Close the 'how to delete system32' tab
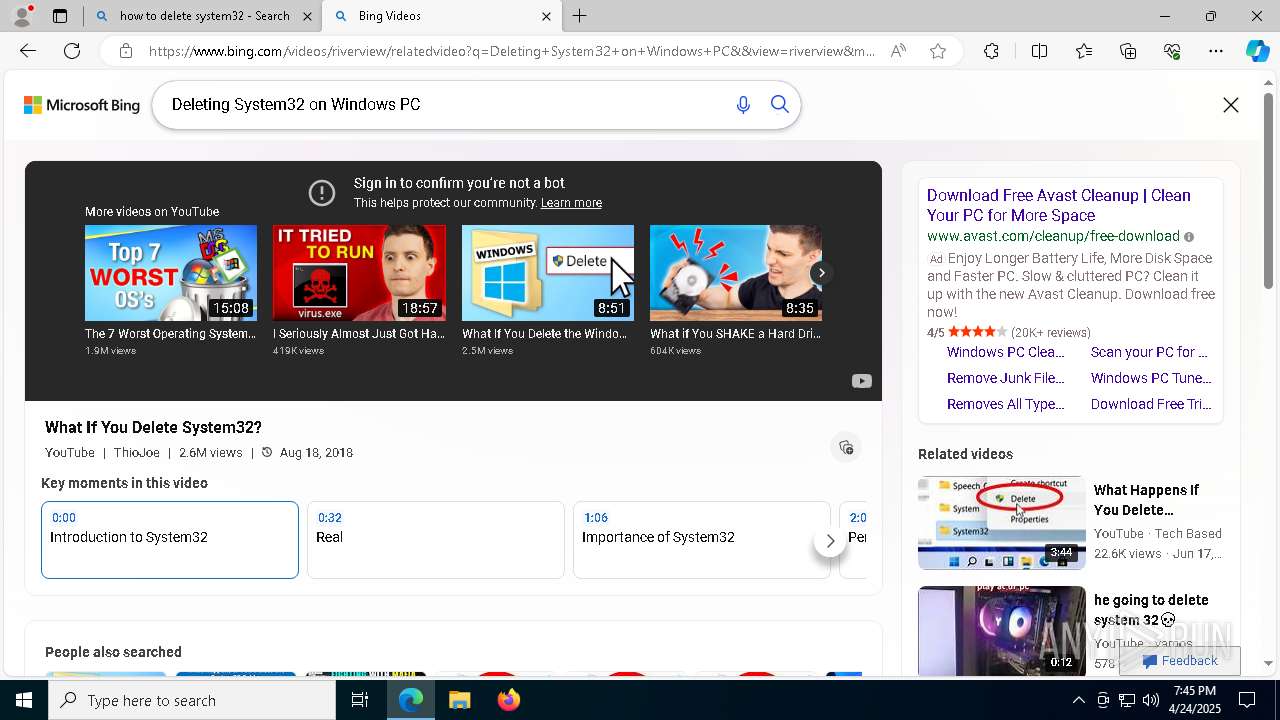The width and height of the screenshot is (1280, 720). [x=308, y=16]
